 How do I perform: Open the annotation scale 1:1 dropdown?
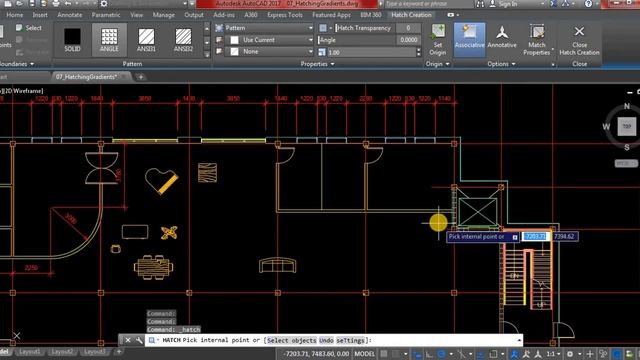[553, 354]
